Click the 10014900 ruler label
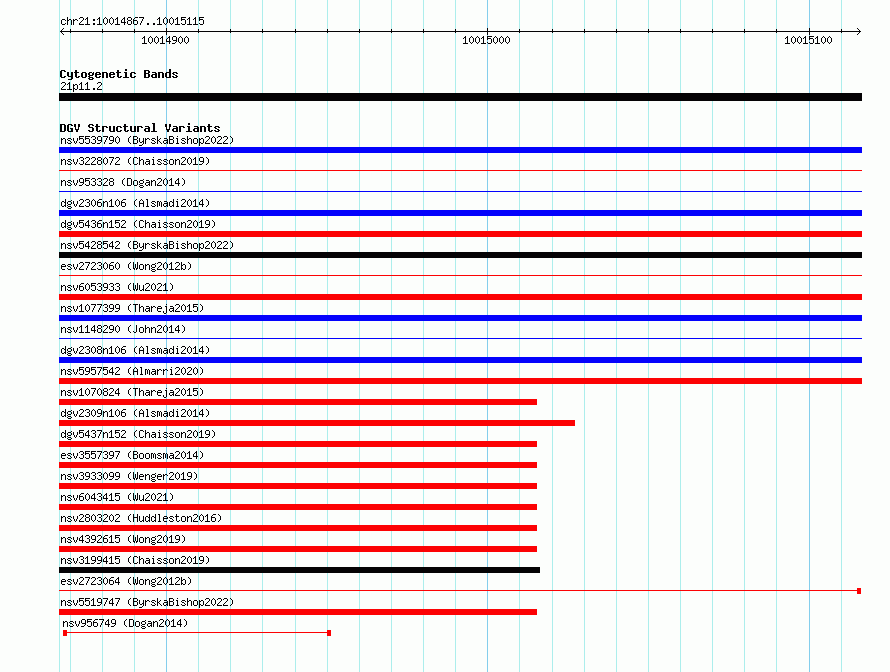Viewport: 890px width, 672px height. pos(165,40)
